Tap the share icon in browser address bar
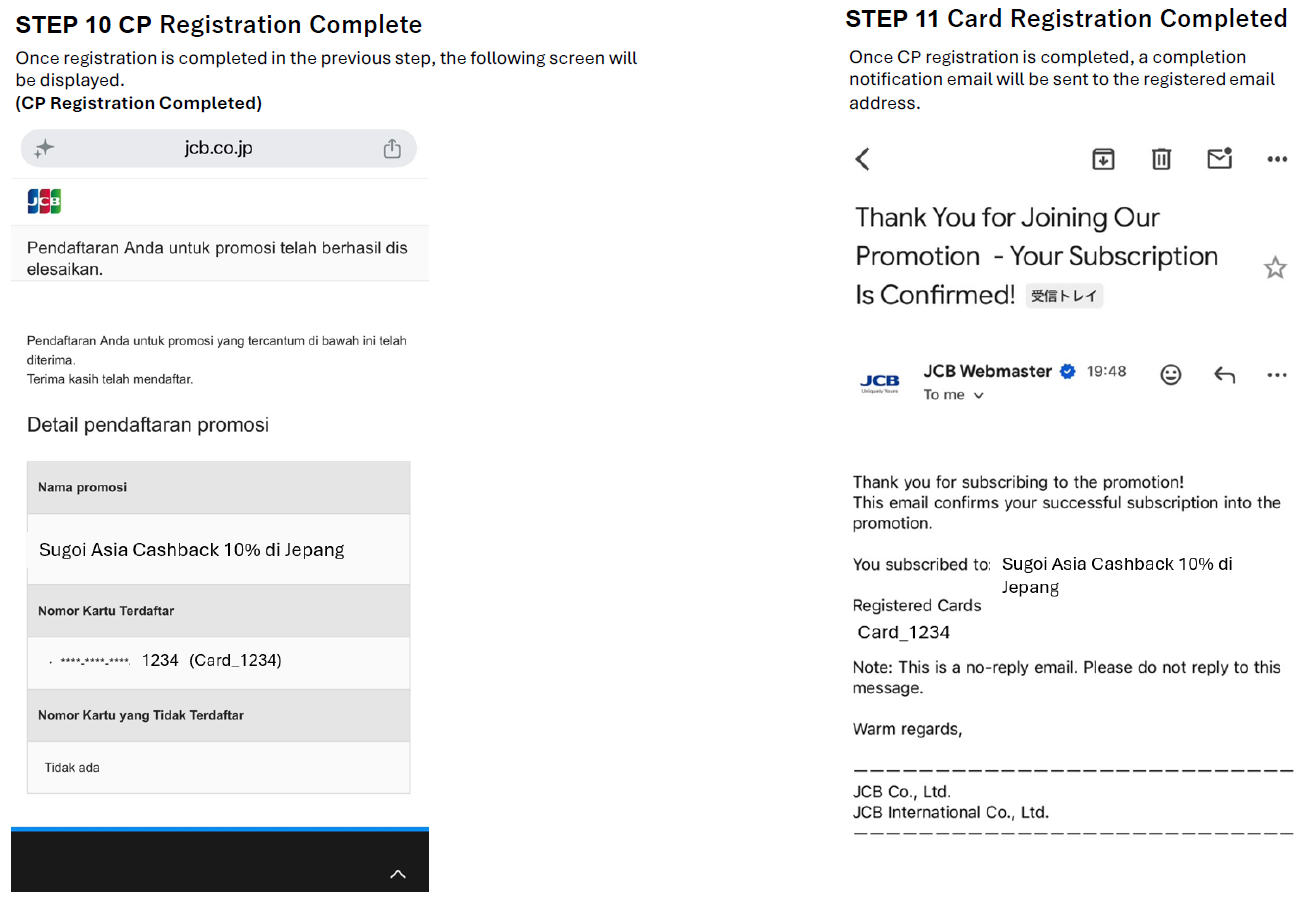The image size is (1304, 901). [392, 148]
